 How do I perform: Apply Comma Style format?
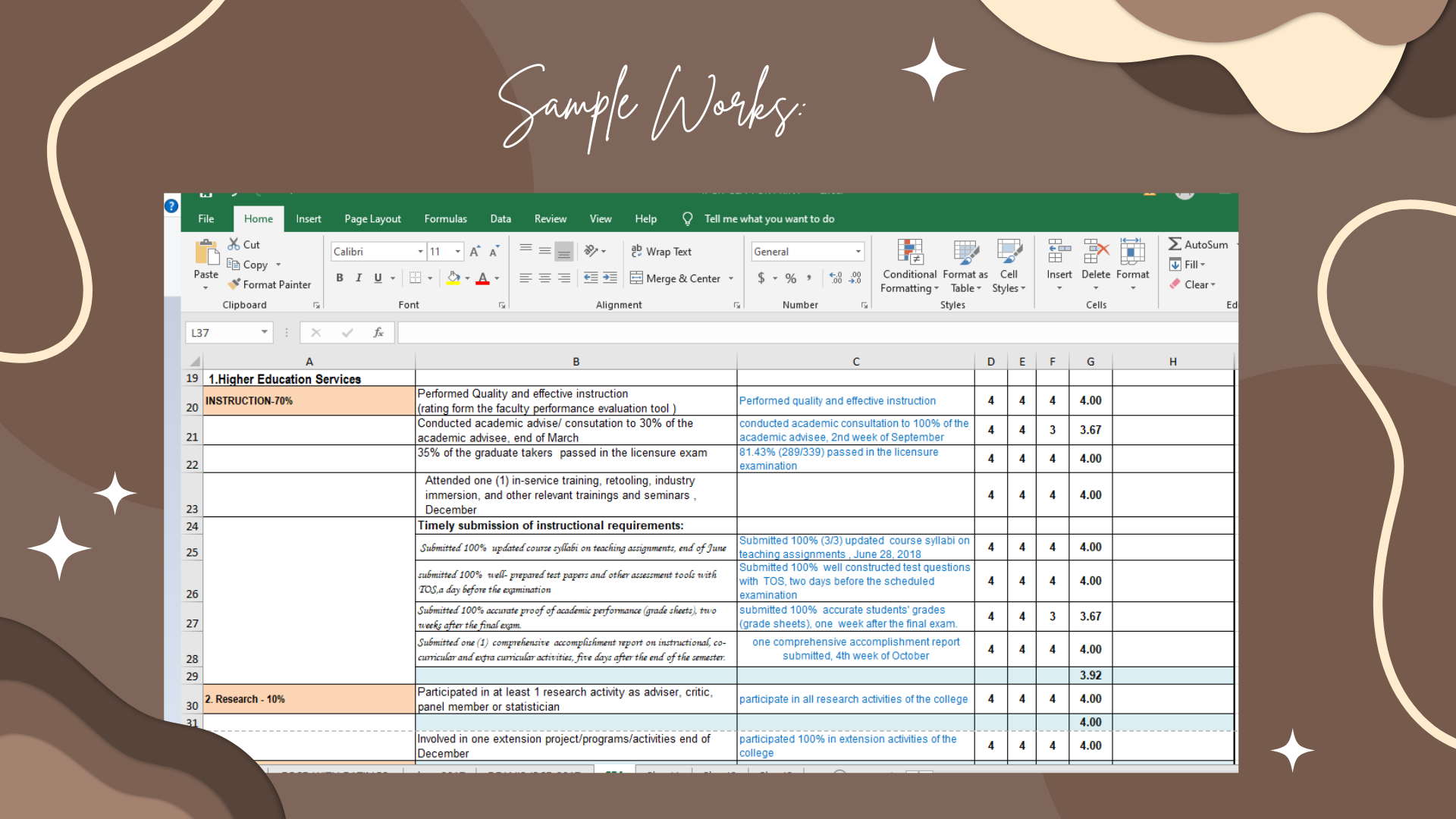pos(809,278)
